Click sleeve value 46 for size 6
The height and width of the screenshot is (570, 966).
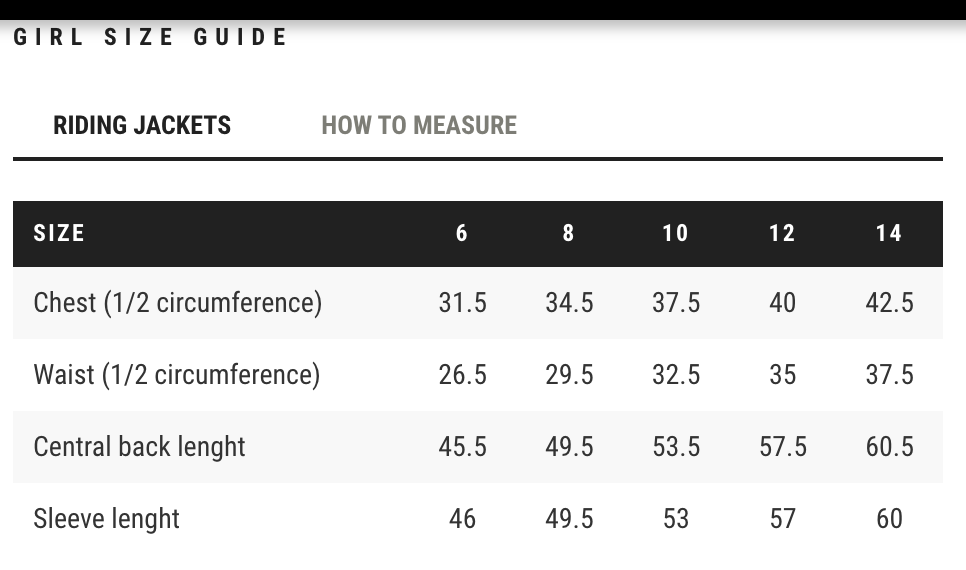(x=463, y=518)
